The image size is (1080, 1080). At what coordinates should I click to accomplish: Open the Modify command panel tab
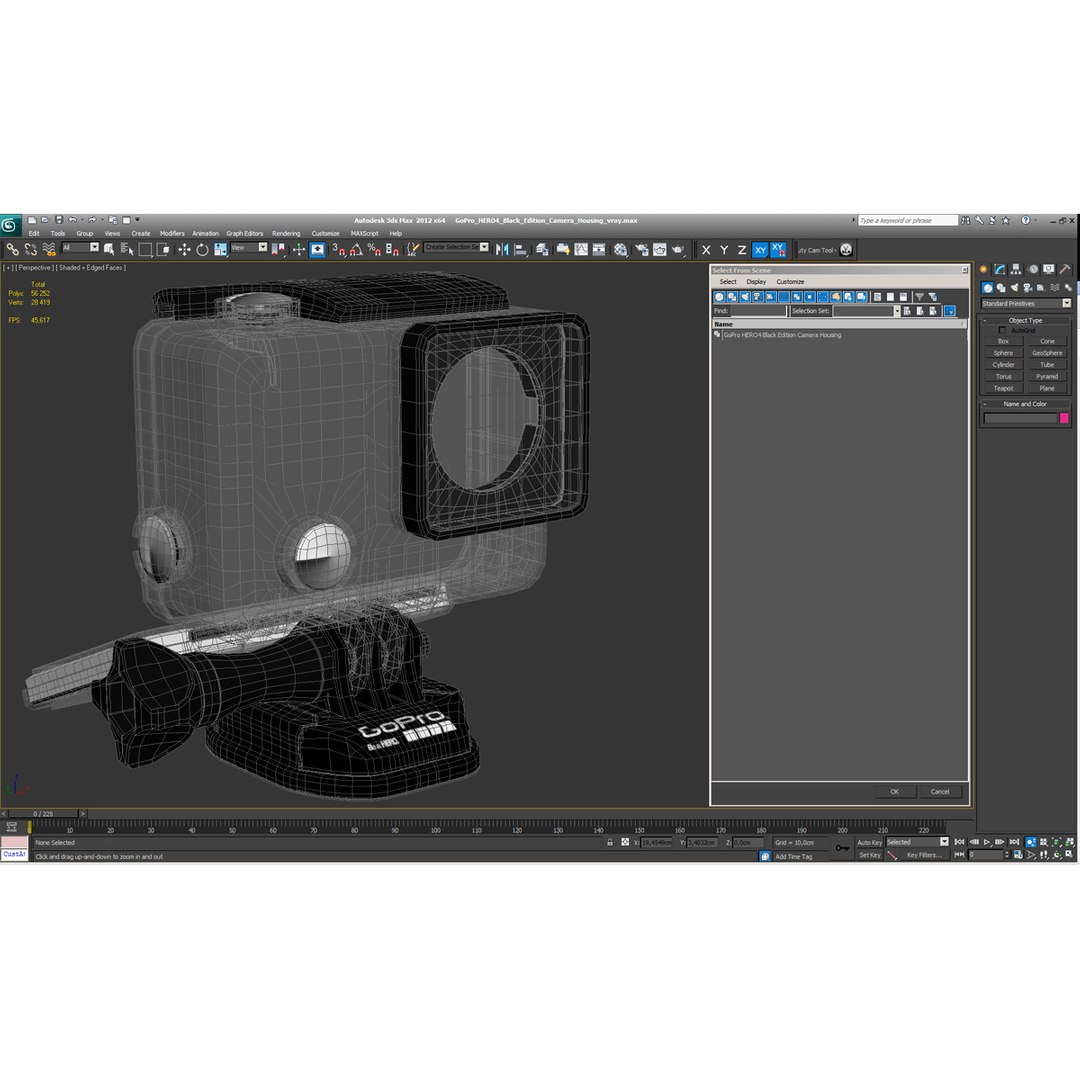pyautogui.click(x=999, y=269)
